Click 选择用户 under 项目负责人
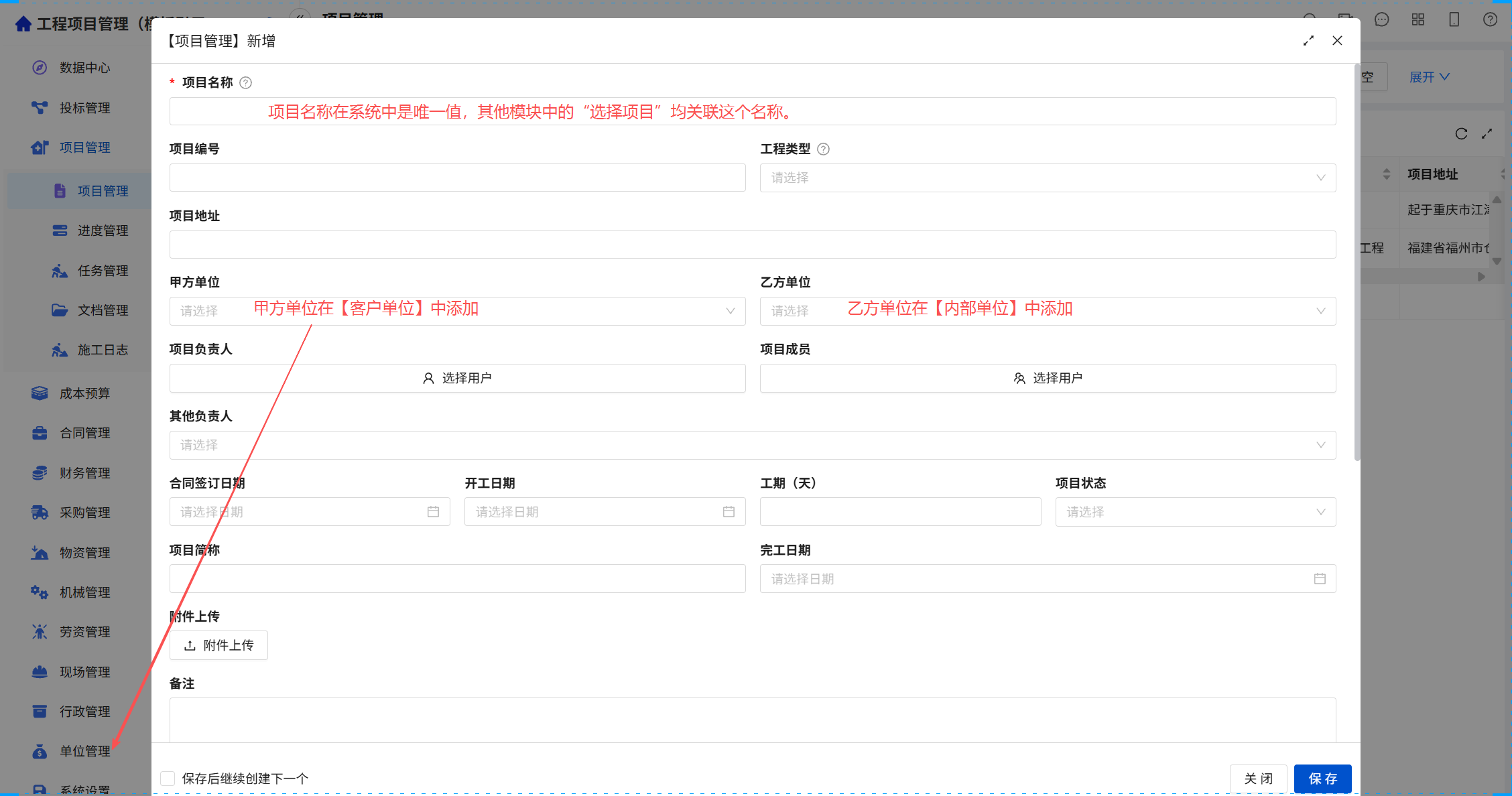1512x796 pixels. pos(457,378)
